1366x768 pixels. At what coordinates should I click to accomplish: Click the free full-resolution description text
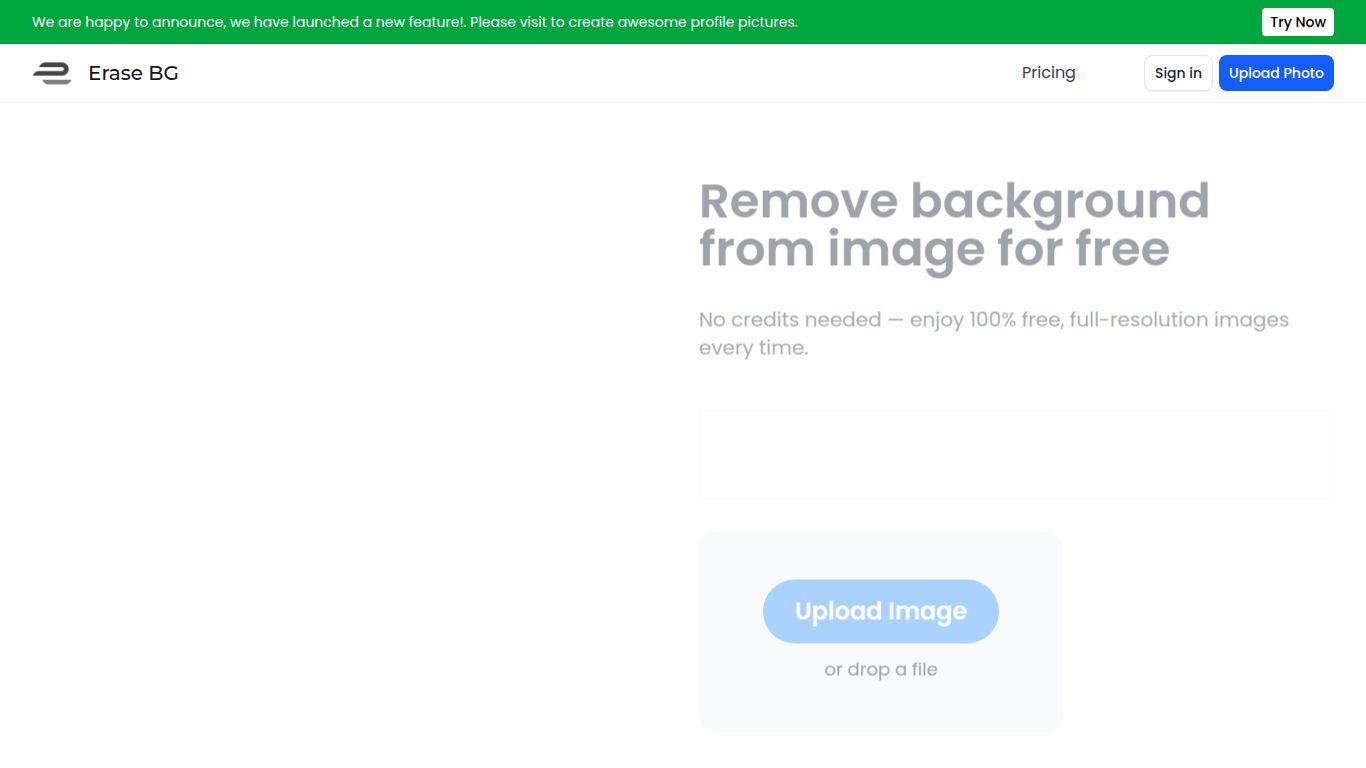tap(994, 332)
